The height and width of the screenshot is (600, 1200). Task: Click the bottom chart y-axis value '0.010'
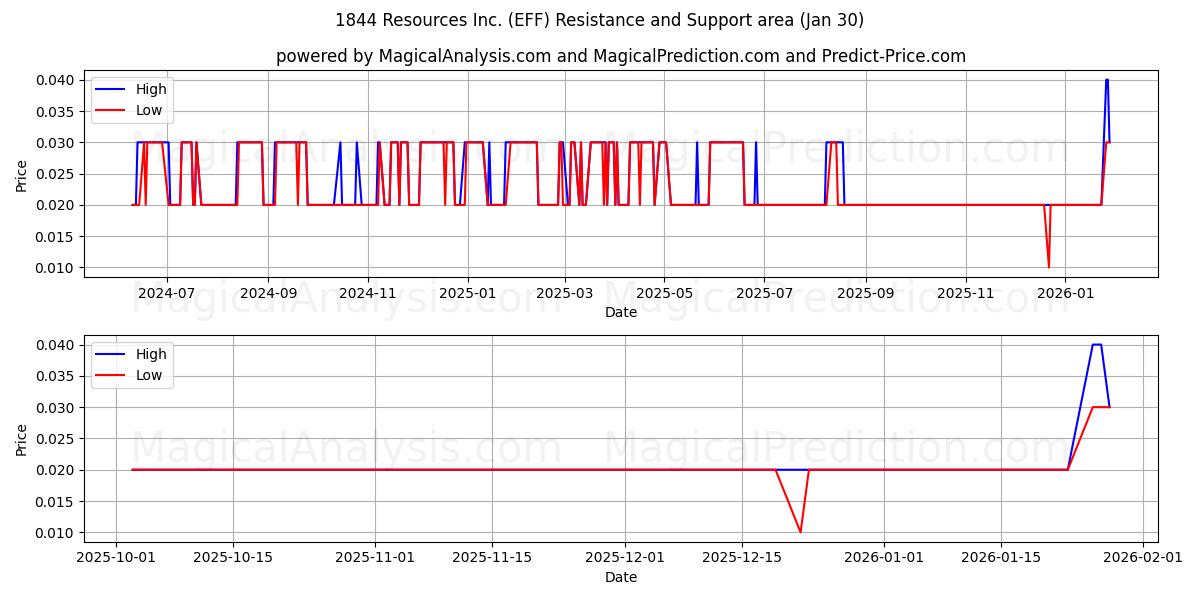click(56, 533)
